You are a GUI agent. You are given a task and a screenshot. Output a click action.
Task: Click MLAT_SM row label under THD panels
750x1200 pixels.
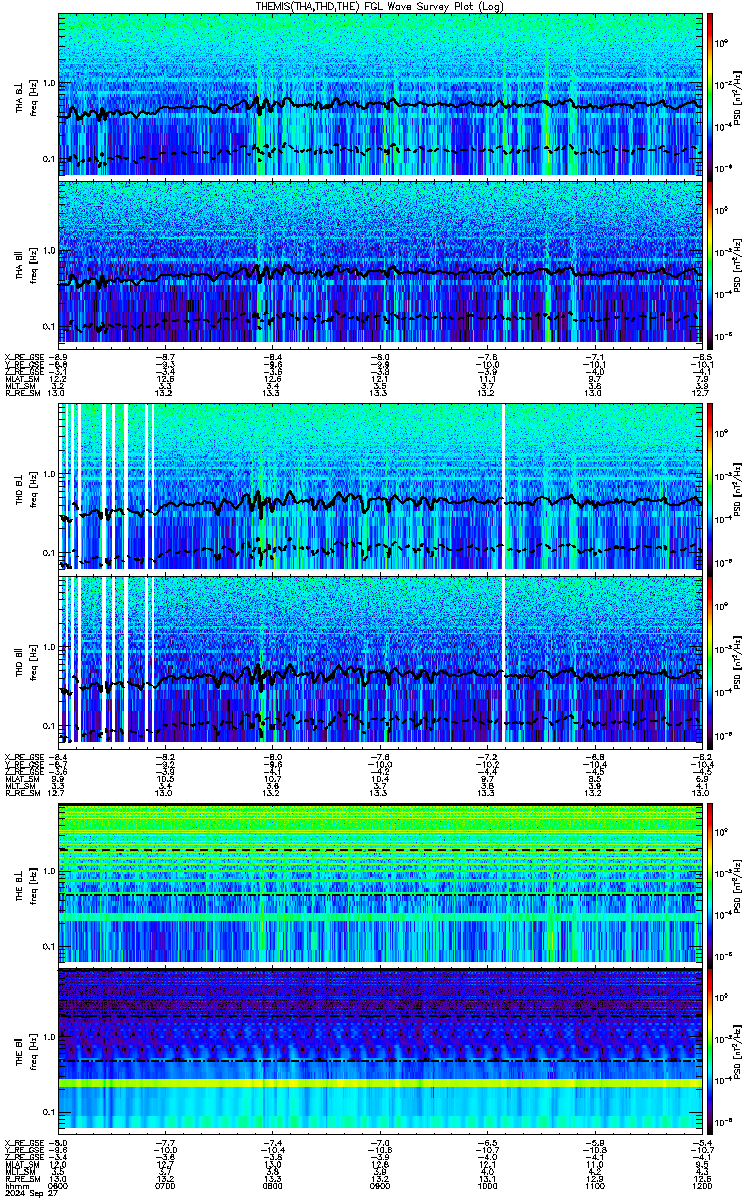click(21, 778)
